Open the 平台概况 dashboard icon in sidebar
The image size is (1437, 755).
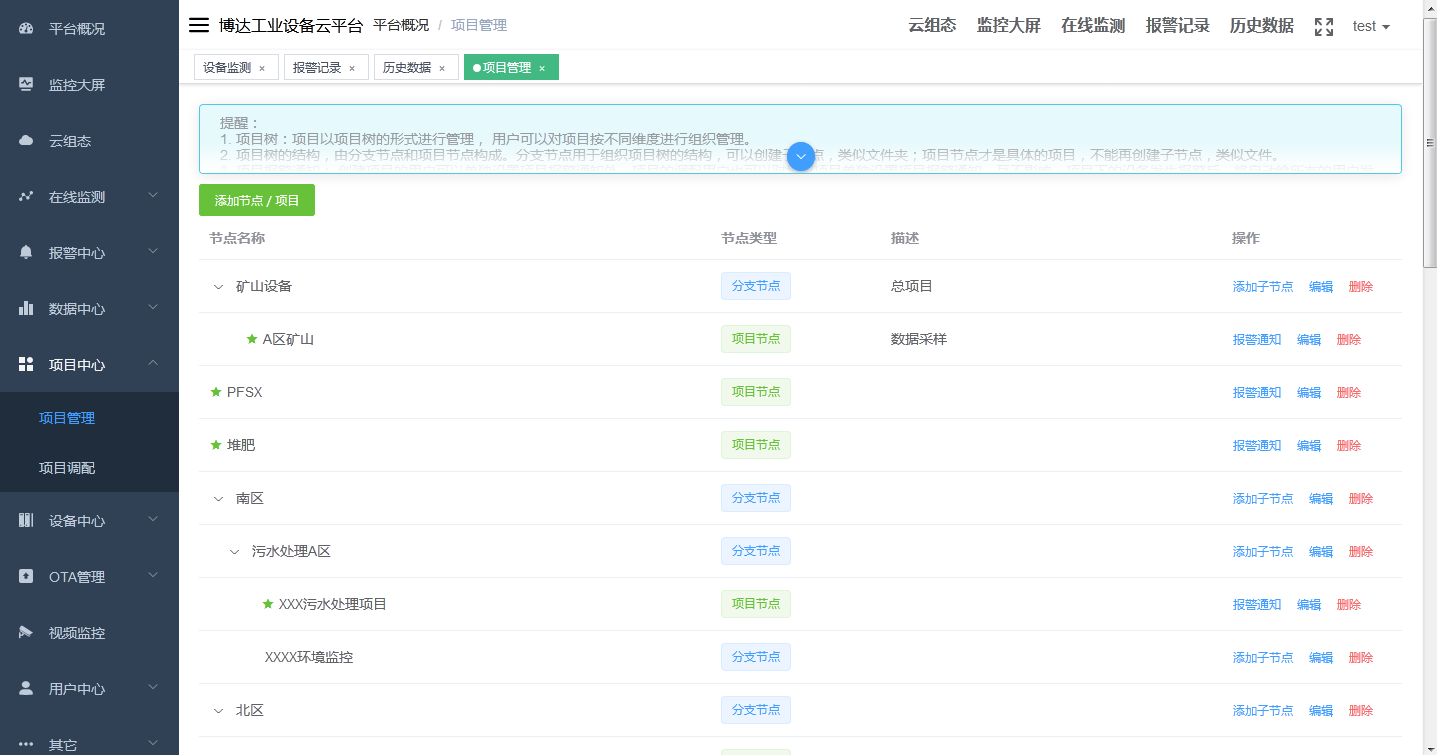tap(25, 28)
